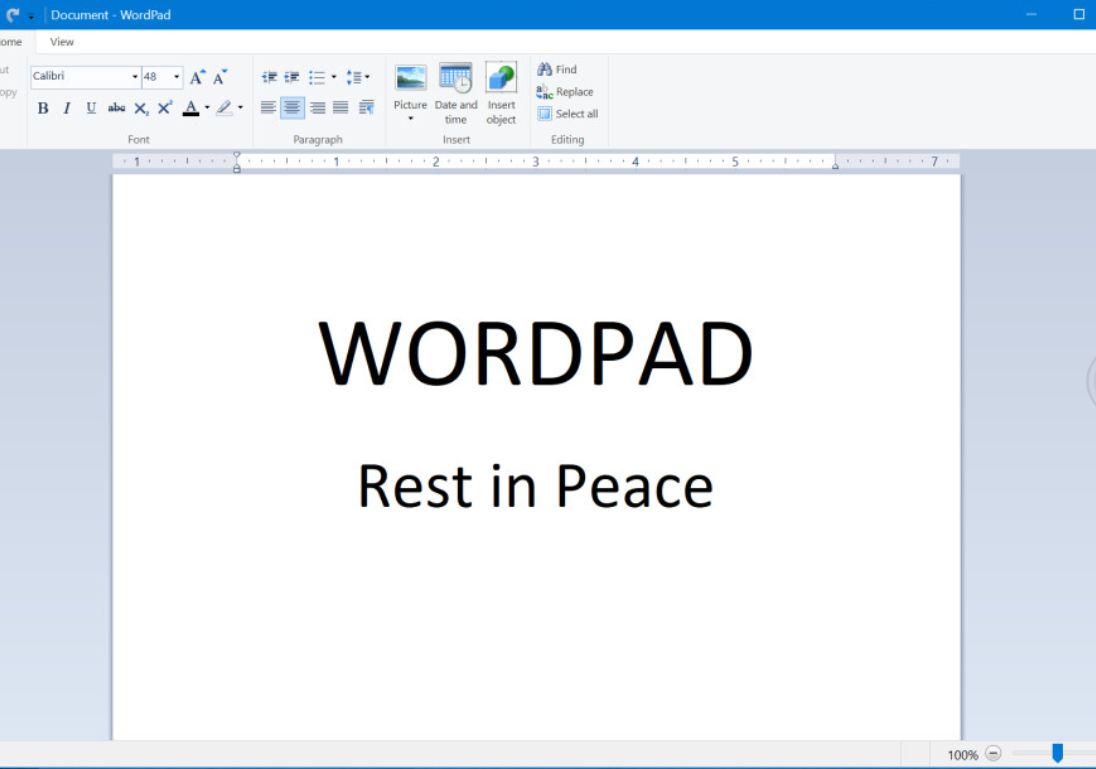Start a bulleted list
1096x769 pixels.
coord(317,77)
